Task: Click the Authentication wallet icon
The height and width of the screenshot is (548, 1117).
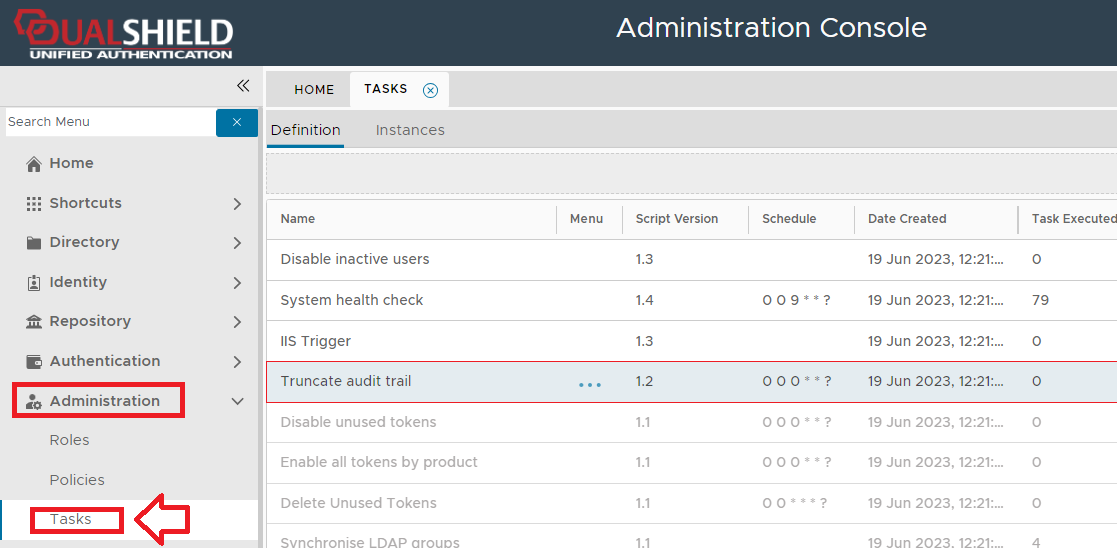Action: [34, 362]
